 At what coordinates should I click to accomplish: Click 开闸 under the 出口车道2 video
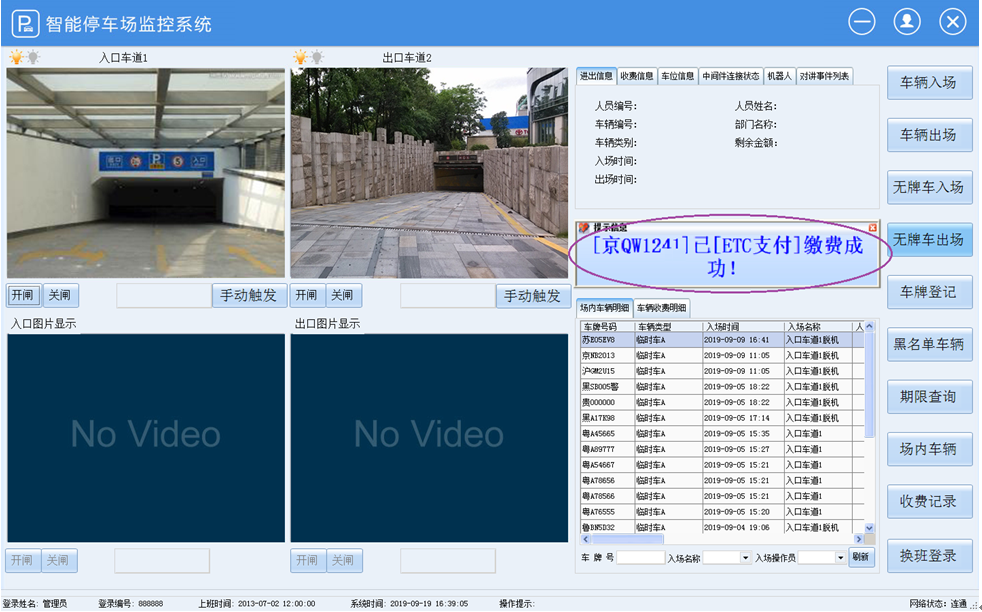pyautogui.click(x=307, y=295)
